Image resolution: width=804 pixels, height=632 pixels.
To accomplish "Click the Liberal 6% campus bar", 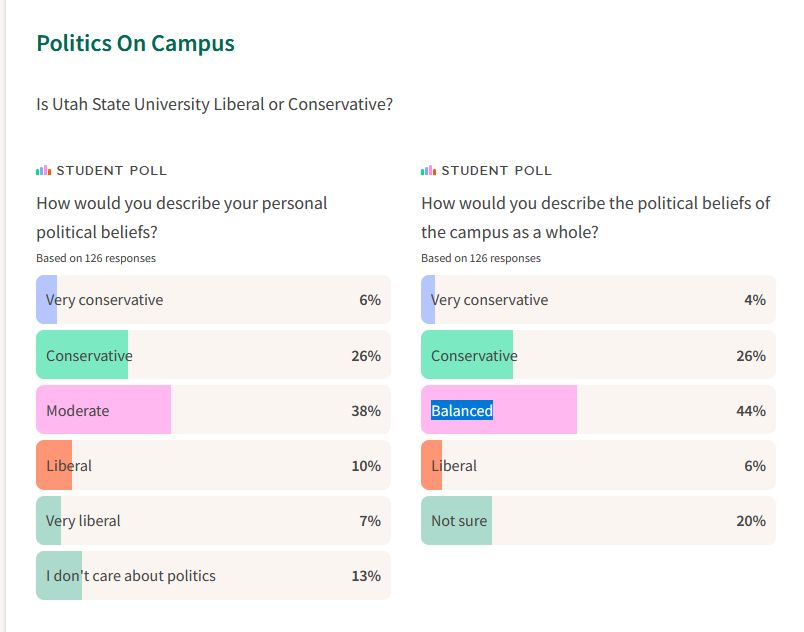I will (598, 465).
